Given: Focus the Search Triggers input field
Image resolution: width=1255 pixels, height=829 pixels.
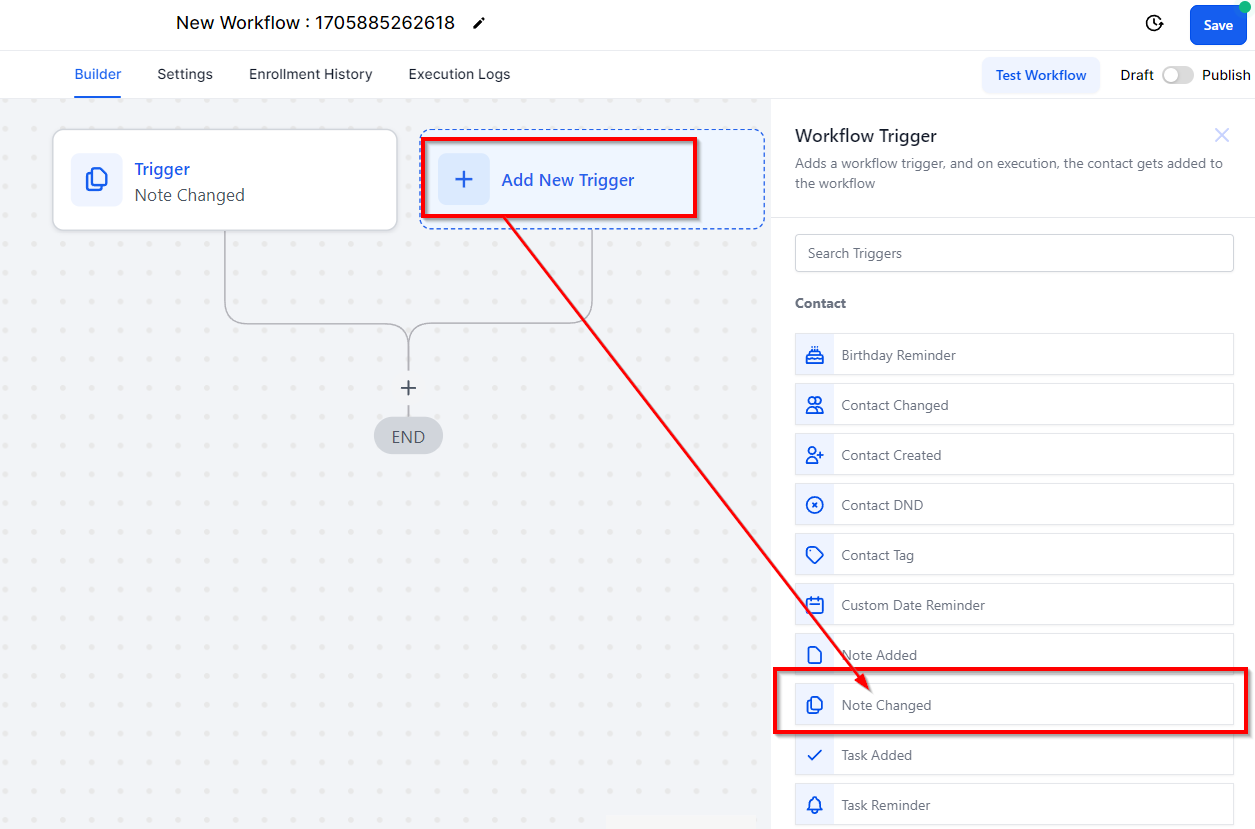Looking at the screenshot, I should (1014, 253).
